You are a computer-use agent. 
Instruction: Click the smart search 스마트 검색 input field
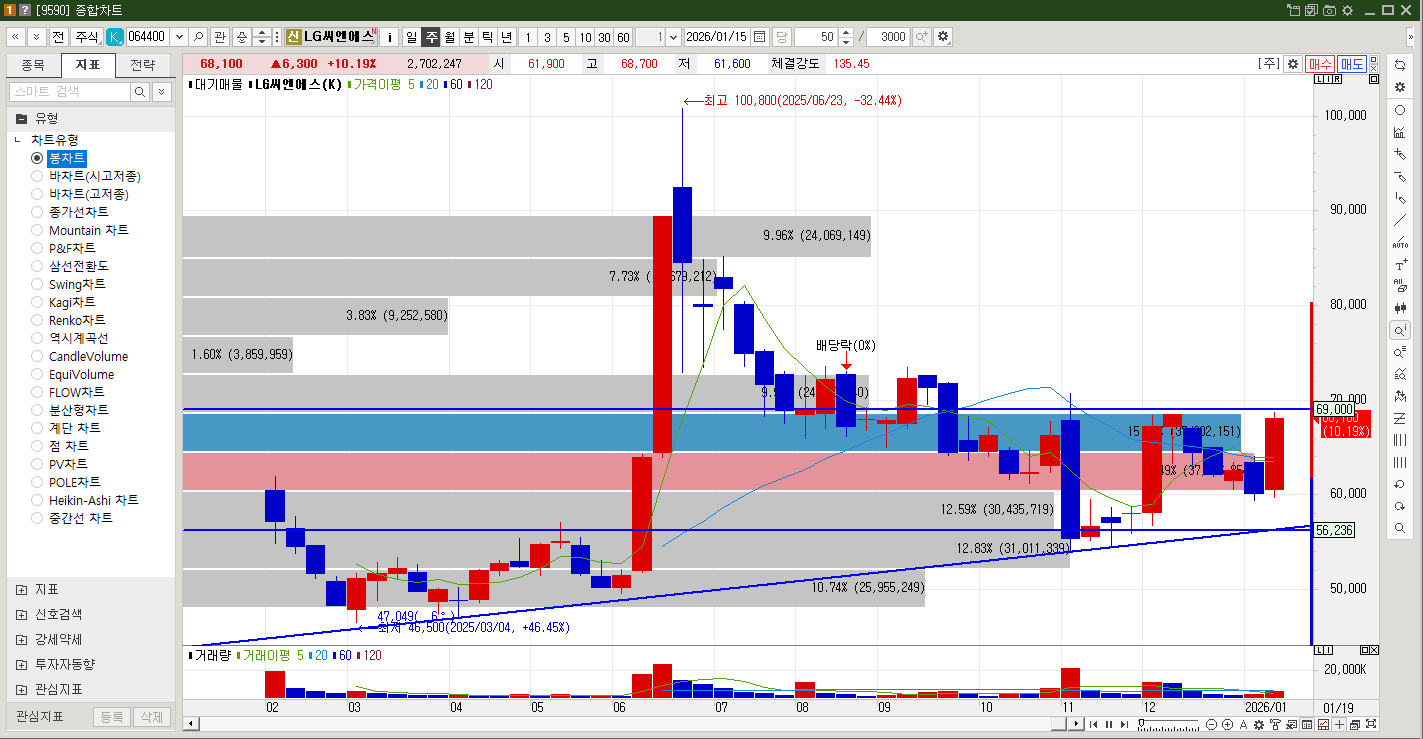70,92
